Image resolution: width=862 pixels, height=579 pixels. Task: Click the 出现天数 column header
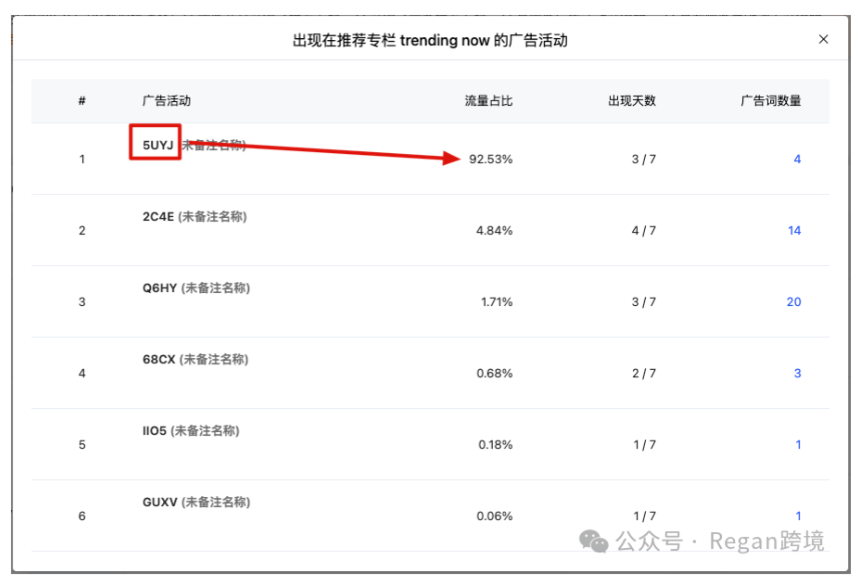point(632,101)
